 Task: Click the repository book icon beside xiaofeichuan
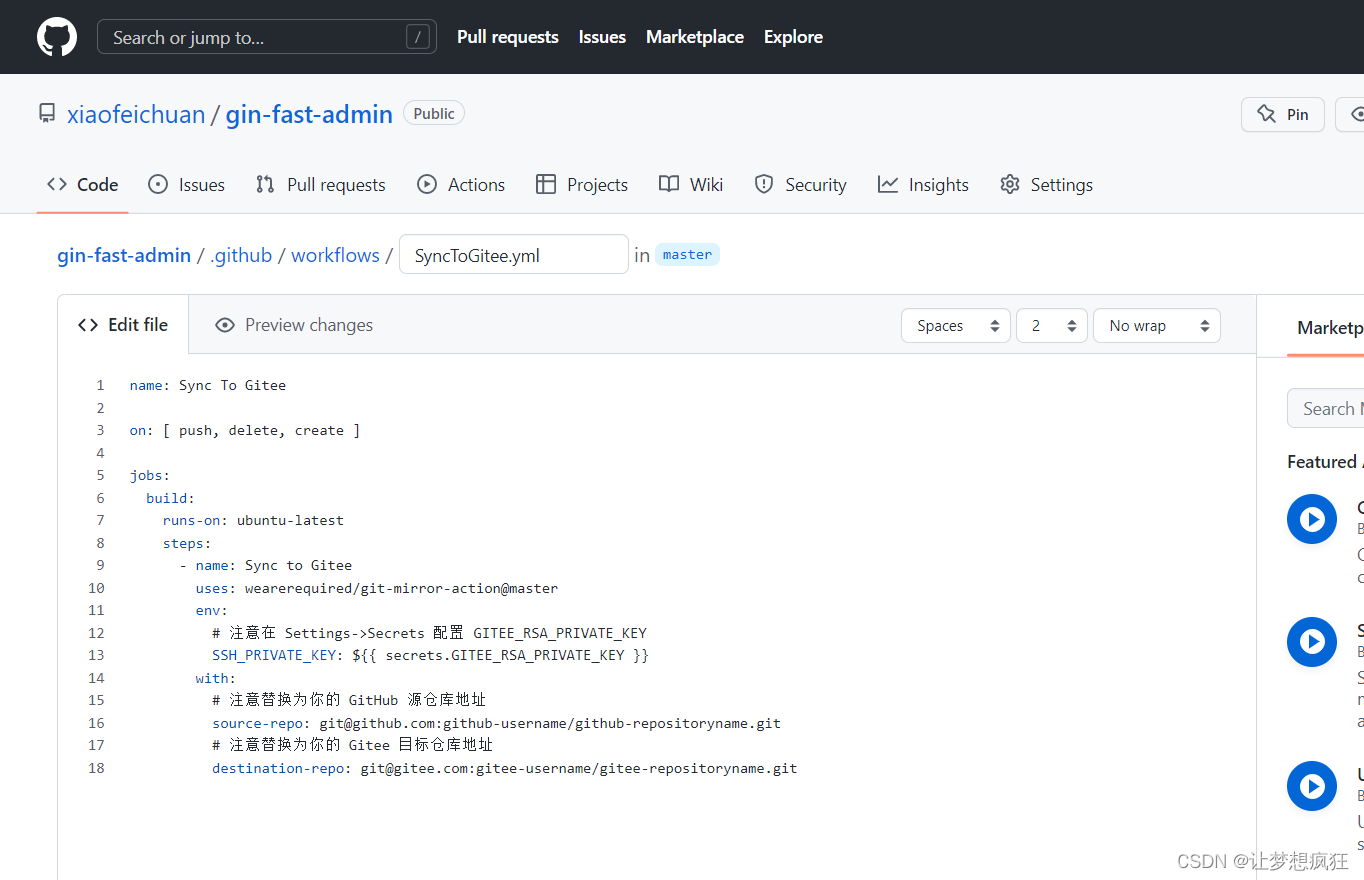tap(47, 113)
